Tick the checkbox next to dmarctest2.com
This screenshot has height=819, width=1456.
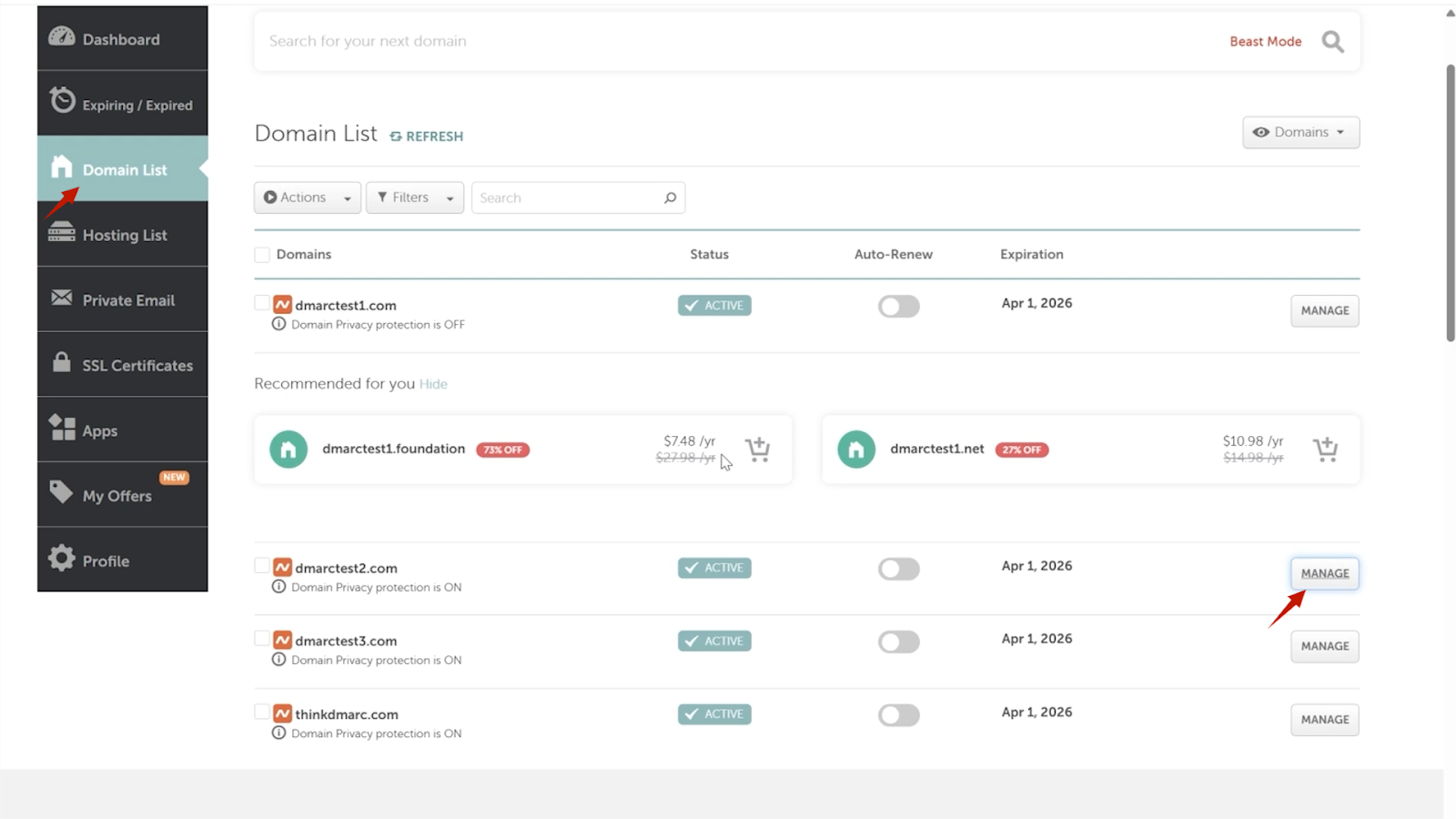[262, 566]
